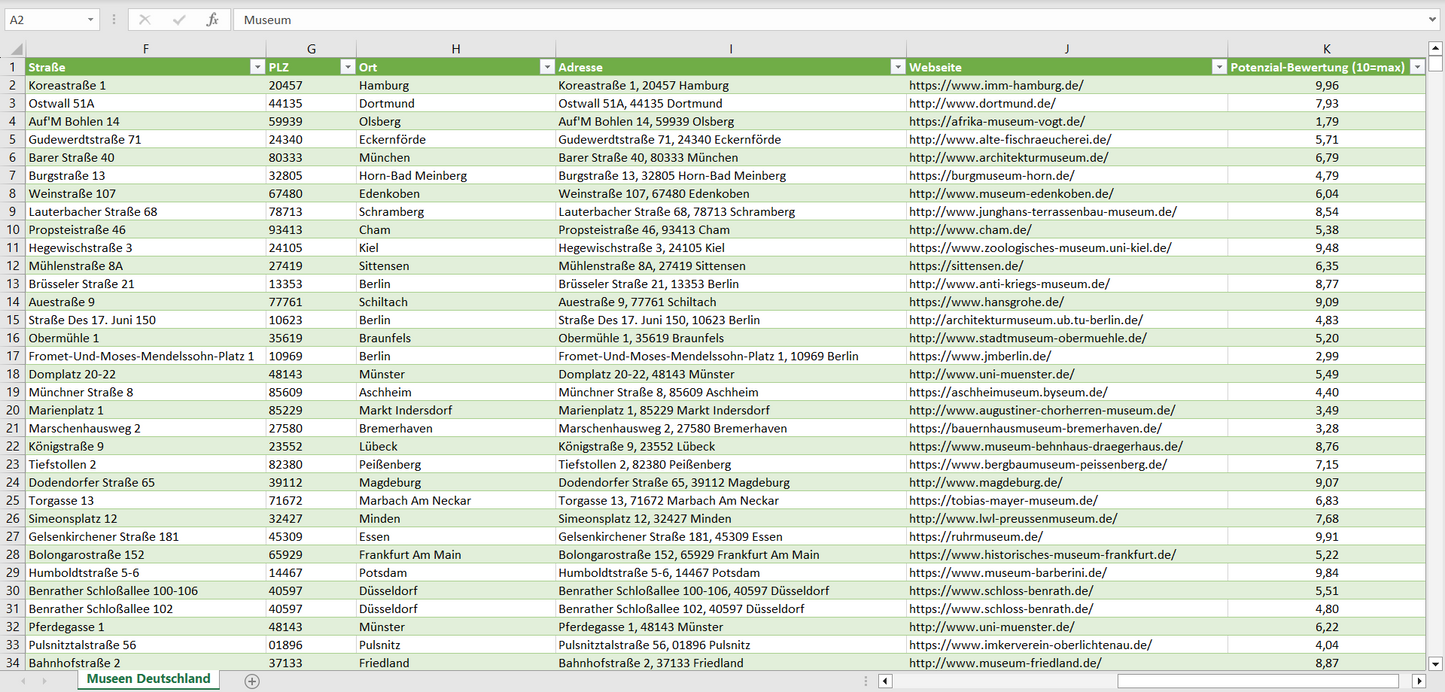Open the Potenzial-Bewertung filter dropdown

1417,67
